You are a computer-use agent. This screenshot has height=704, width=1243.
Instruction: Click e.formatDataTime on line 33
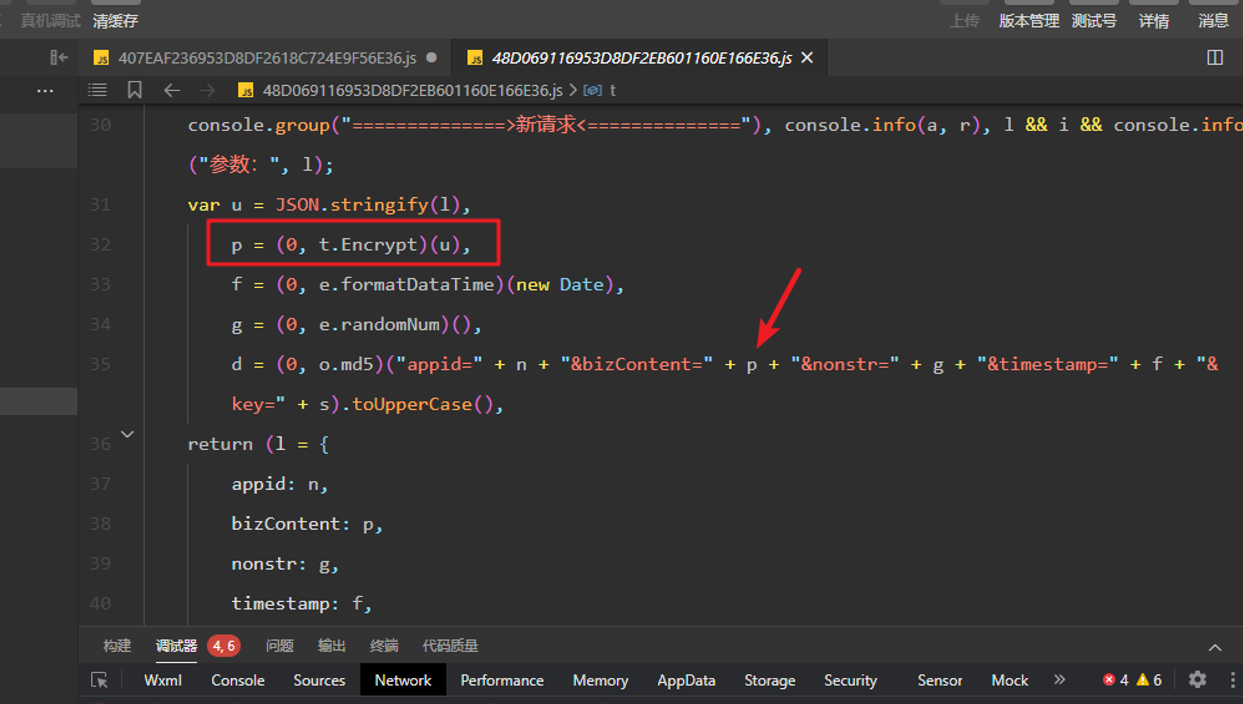pyautogui.click(x=407, y=285)
